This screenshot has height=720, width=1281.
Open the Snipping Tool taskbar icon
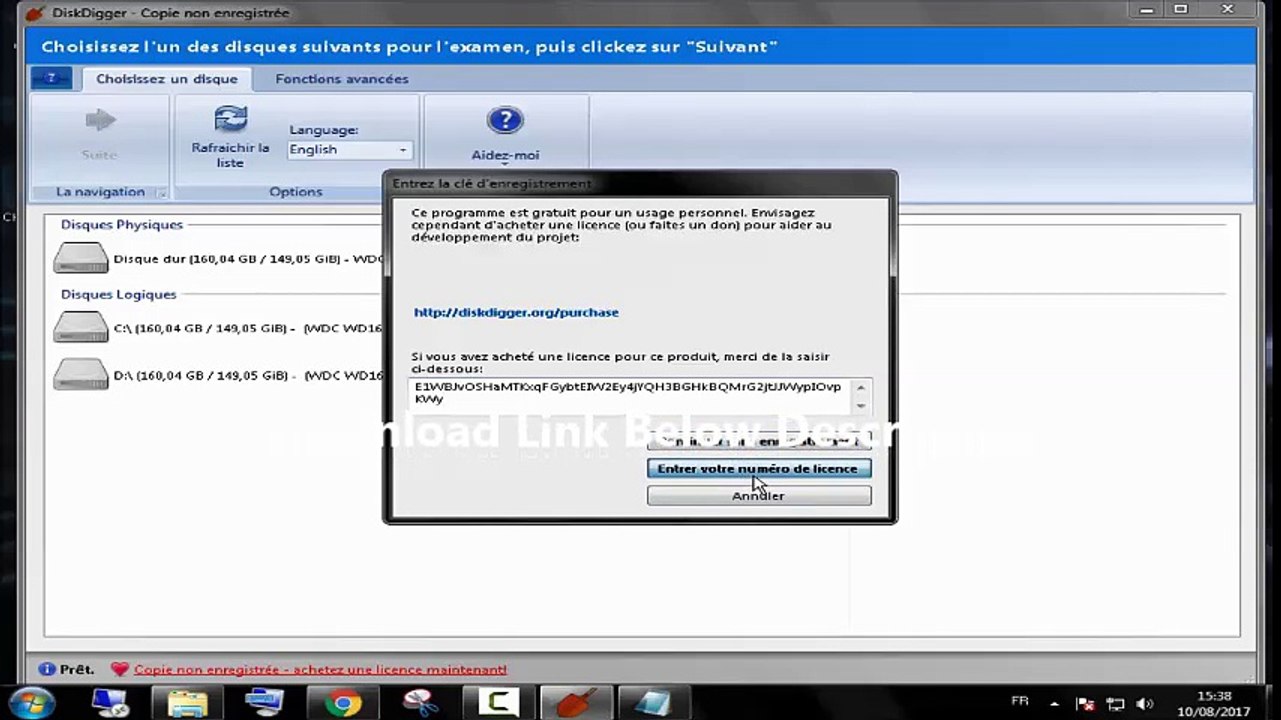421,703
